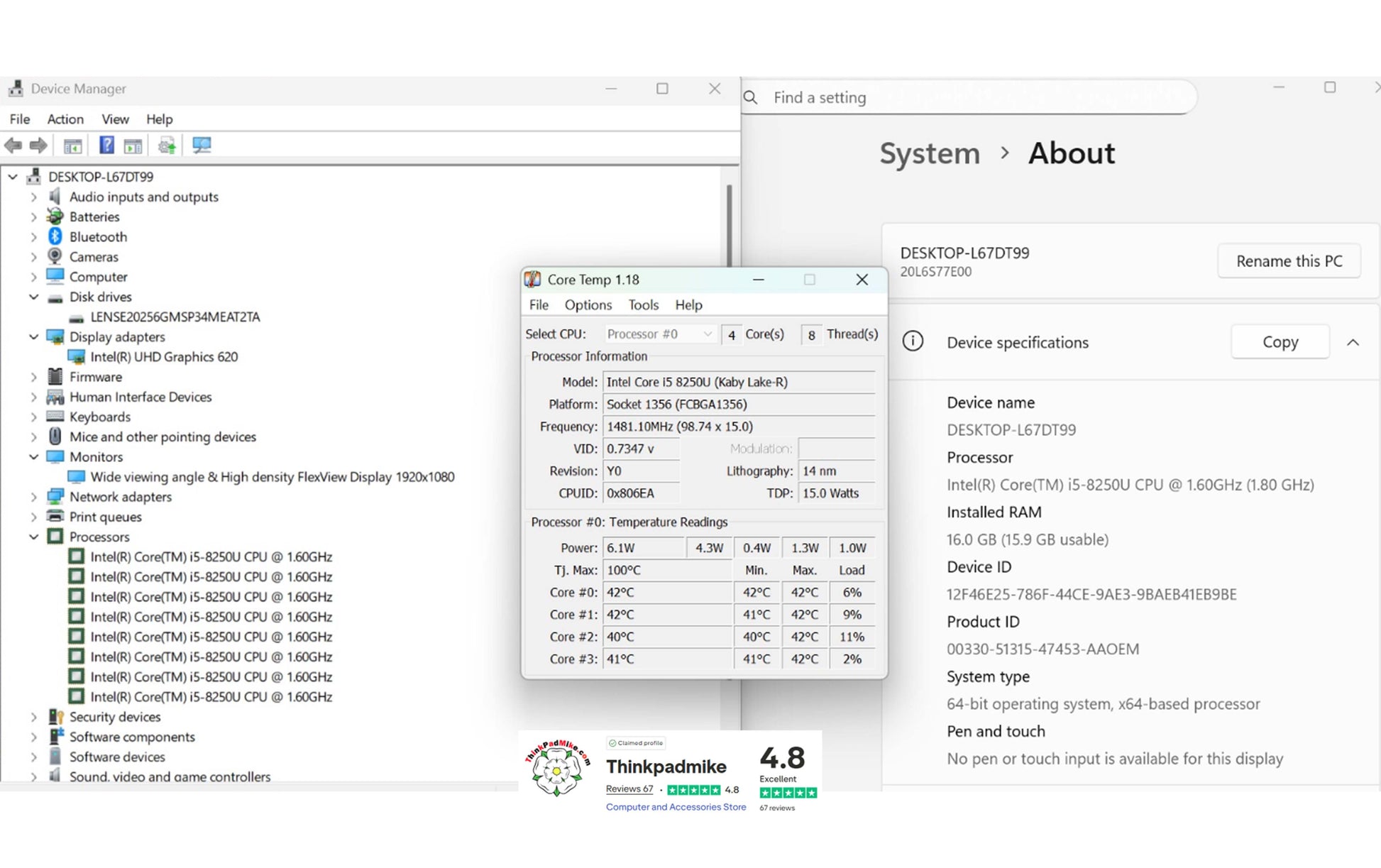1381x868 pixels.
Task: Click Show/Hide Console Tree toolbar icon
Action: pyautogui.click(x=72, y=145)
